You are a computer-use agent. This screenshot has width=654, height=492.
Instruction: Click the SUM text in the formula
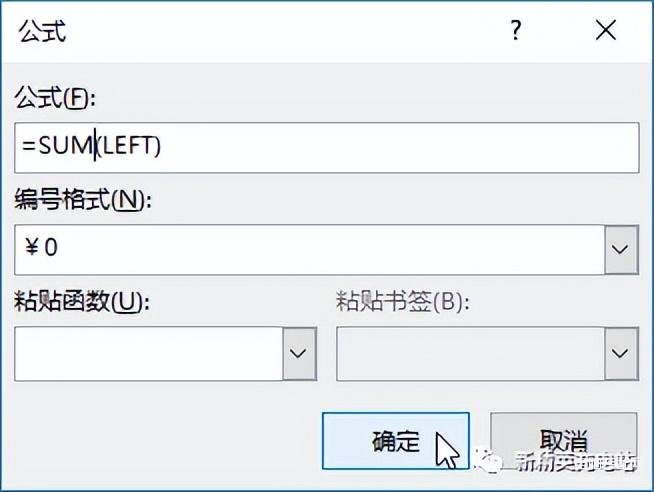[63, 146]
